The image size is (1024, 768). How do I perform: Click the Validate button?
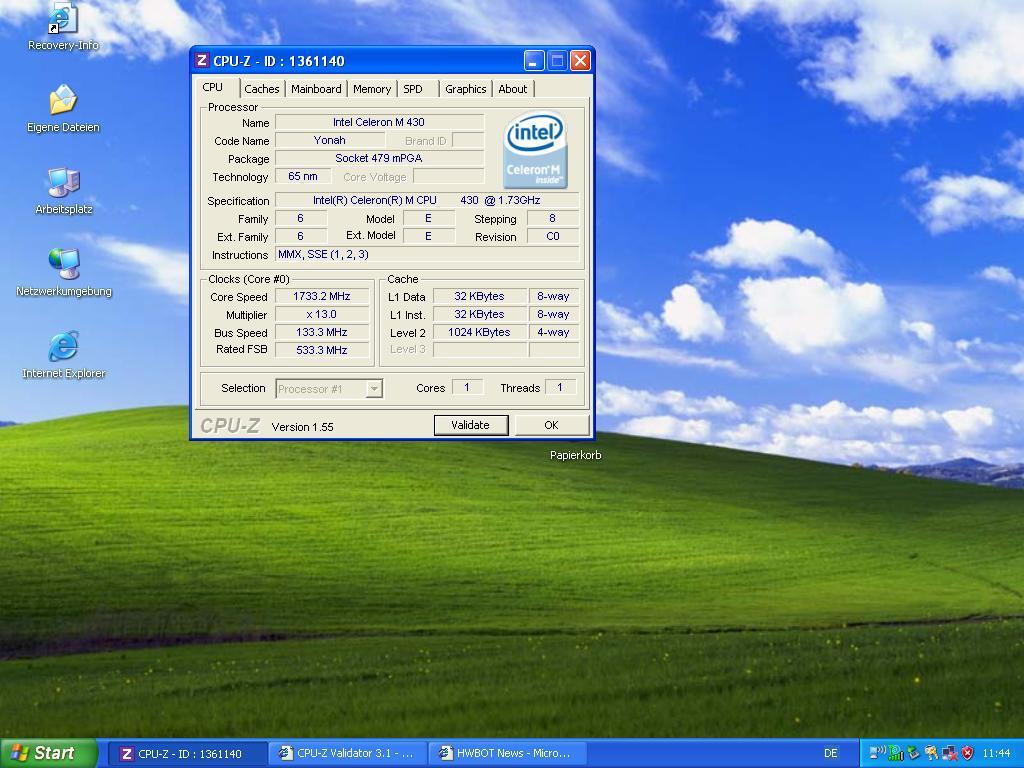pyautogui.click(x=470, y=425)
